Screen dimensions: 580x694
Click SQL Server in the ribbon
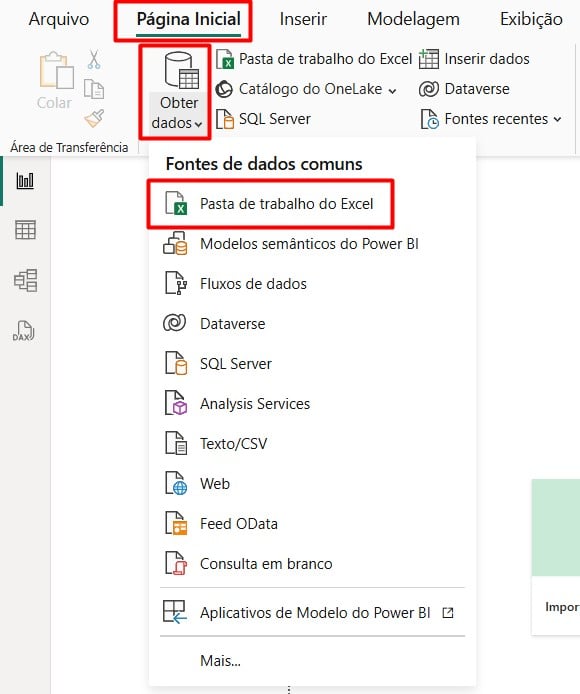(x=263, y=119)
